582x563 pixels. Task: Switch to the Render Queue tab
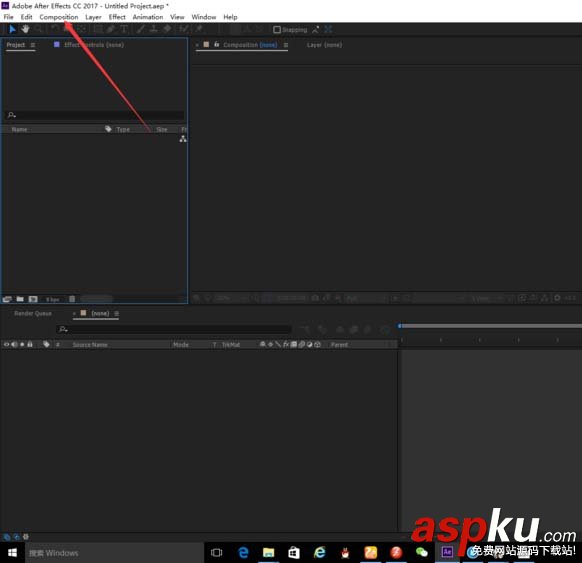pos(33,314)
